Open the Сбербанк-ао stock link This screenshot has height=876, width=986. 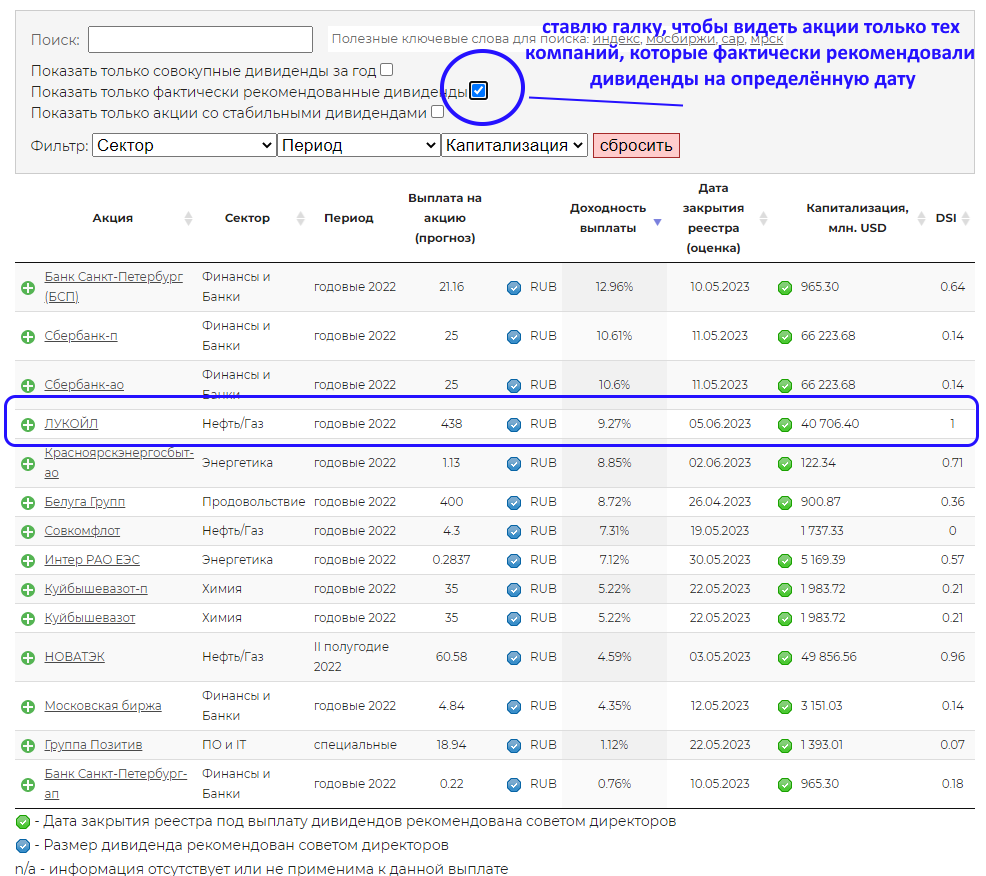(84, 384)
